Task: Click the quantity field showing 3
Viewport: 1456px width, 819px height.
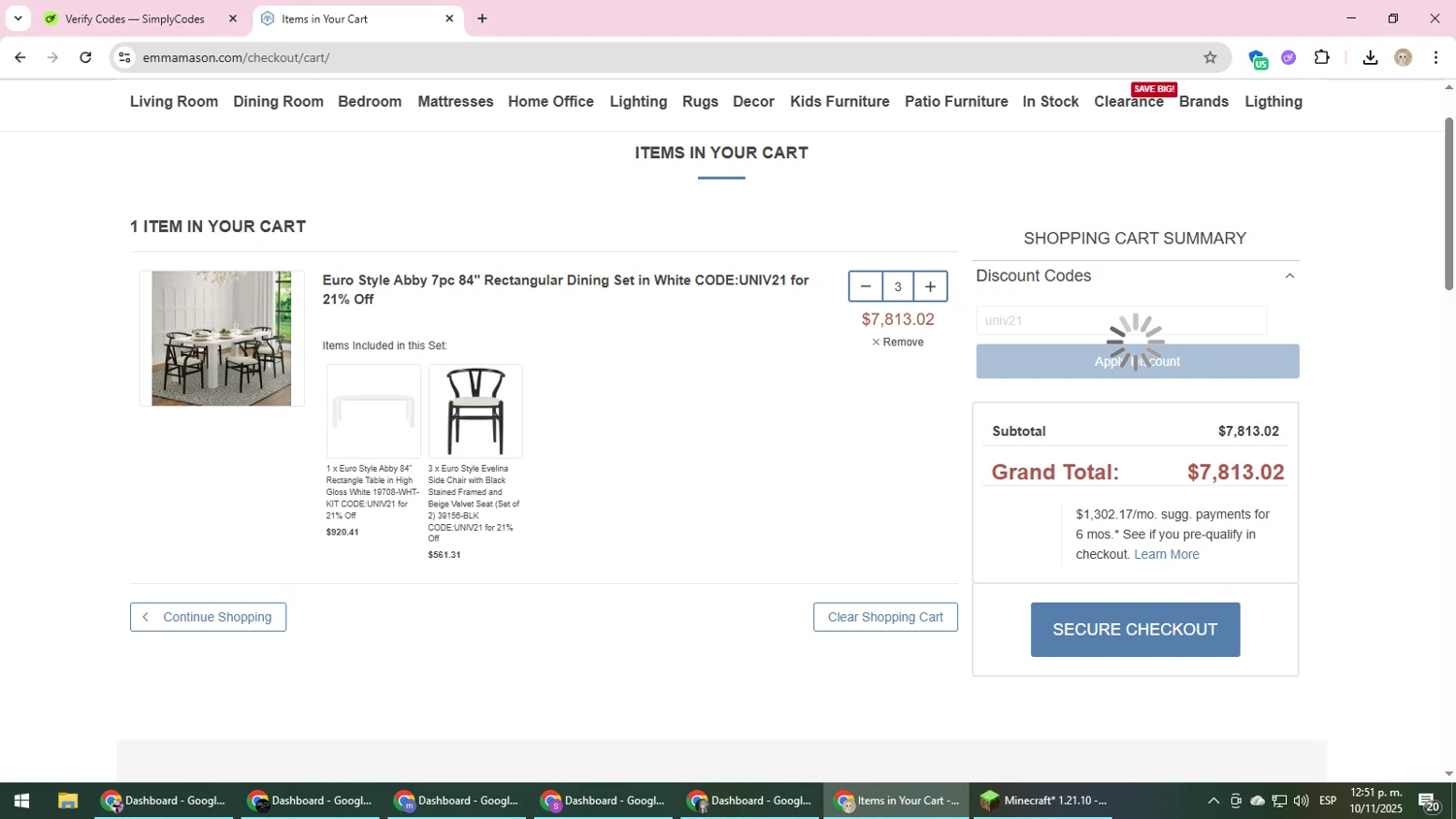Action: pos(898,286)
